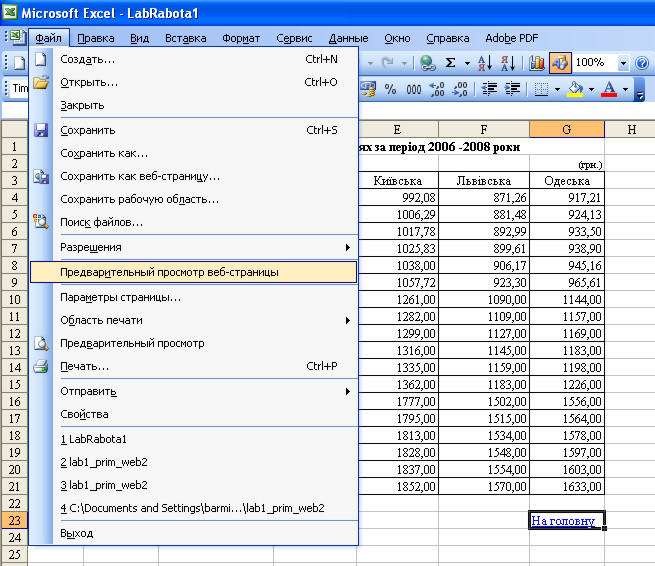Viewport: 655px width, 566px height.
Task: Choose Создать... from the File menu
Action: [194, 59]
